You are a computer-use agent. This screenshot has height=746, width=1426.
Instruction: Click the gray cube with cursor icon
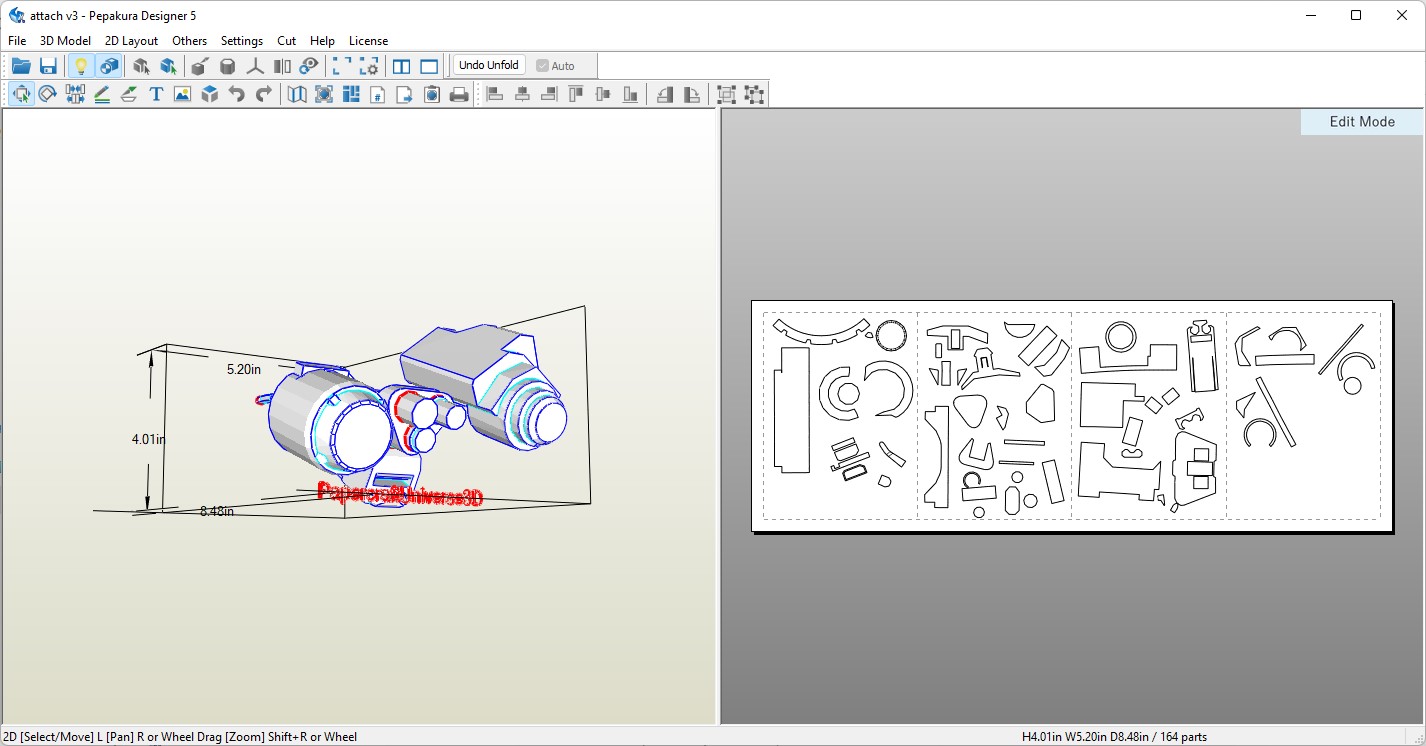(x=141, y=66)
